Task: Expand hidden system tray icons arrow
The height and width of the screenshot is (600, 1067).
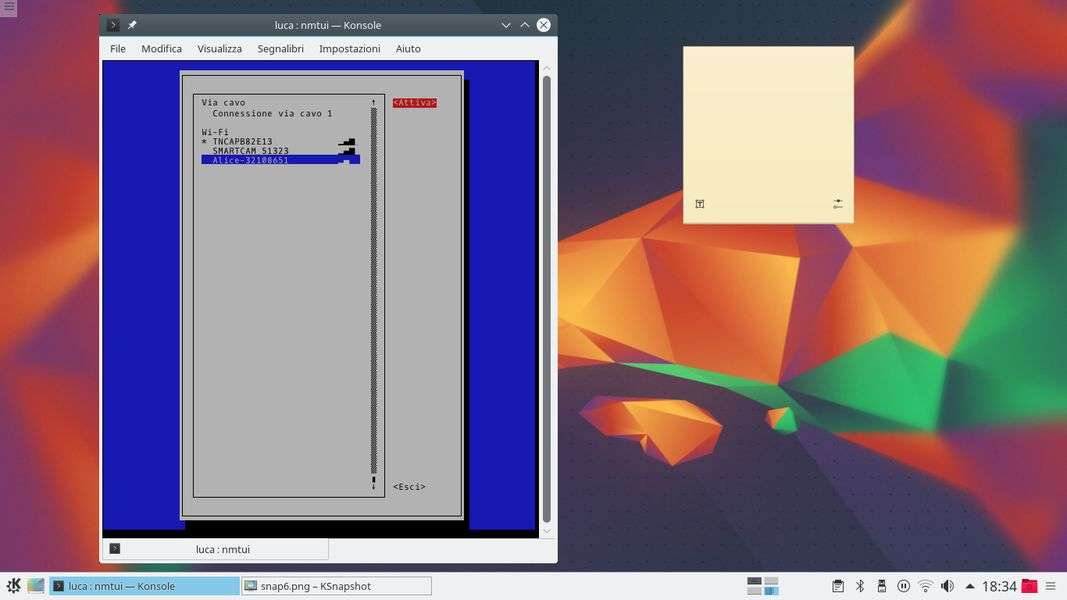Action: point(970,586)
